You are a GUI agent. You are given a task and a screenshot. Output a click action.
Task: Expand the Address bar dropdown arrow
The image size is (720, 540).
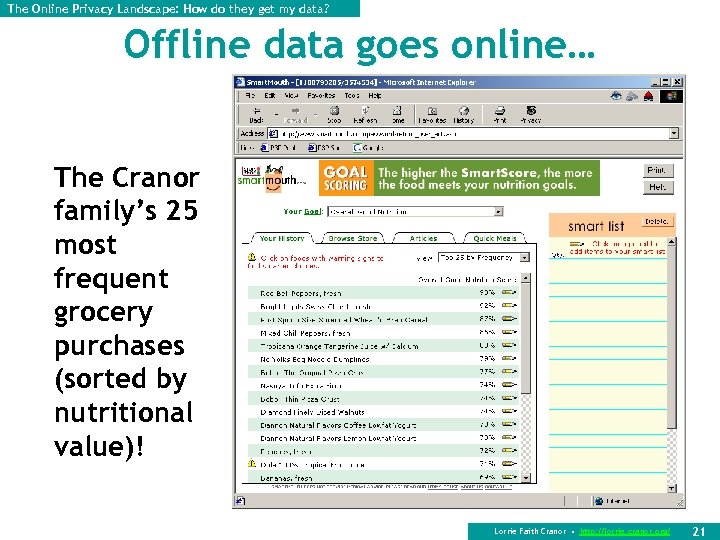[x=674, y=134]
